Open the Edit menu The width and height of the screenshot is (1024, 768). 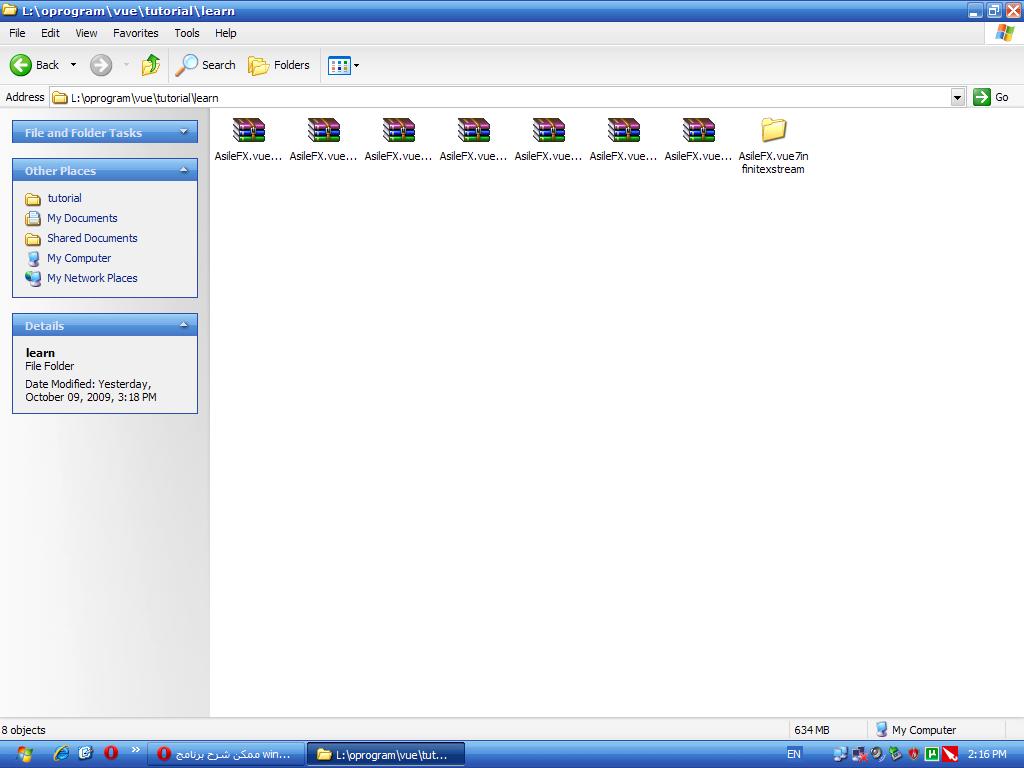pos(50,33)
